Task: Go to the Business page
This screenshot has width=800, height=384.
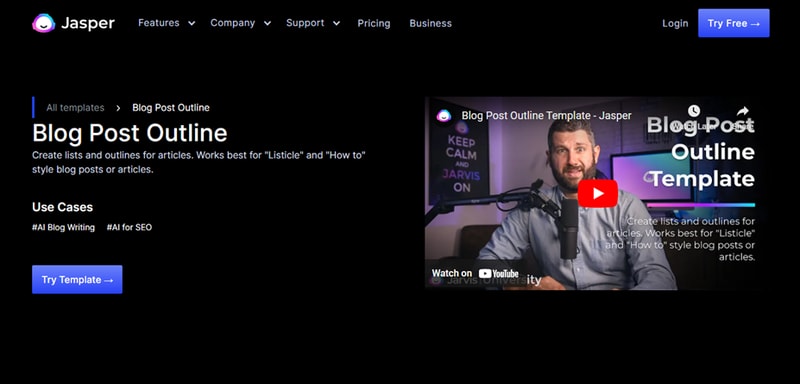Action: coord(430,23)
